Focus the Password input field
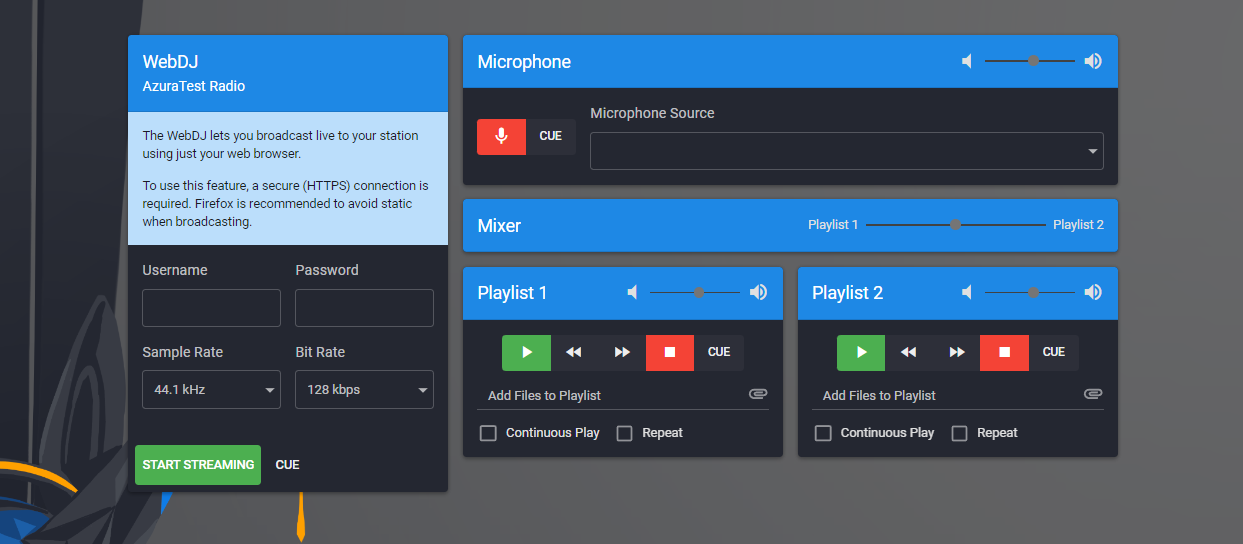This screenshot has height=544, width=1243. pos(364,308)
